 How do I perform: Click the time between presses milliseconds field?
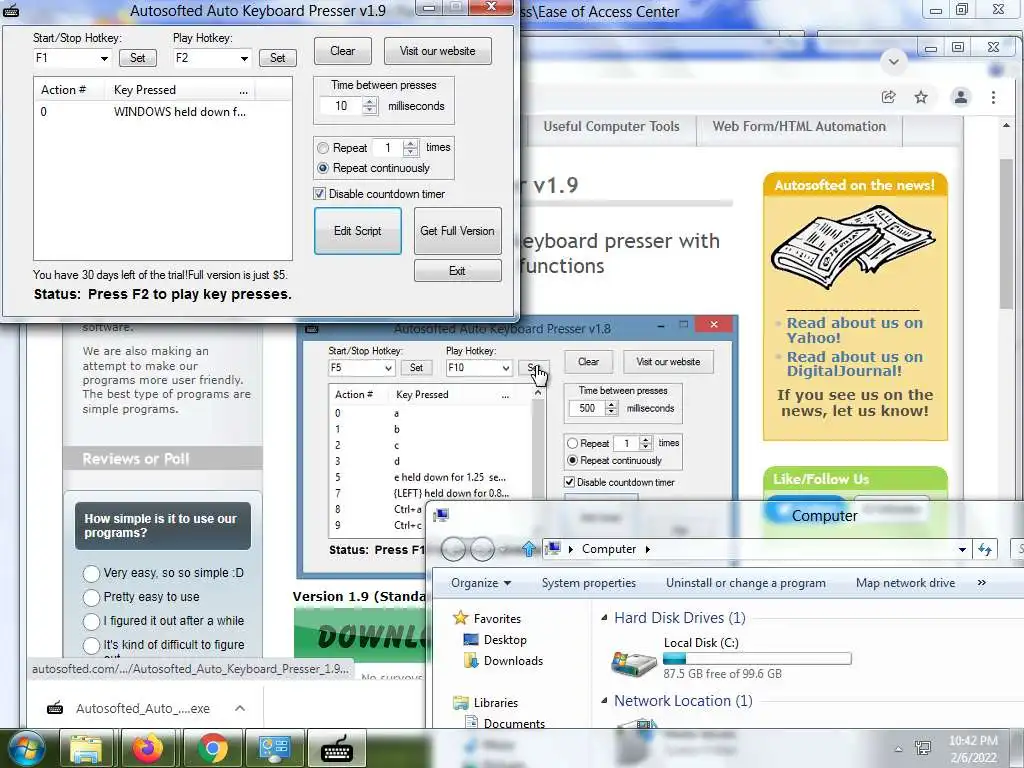click(341, 106)
